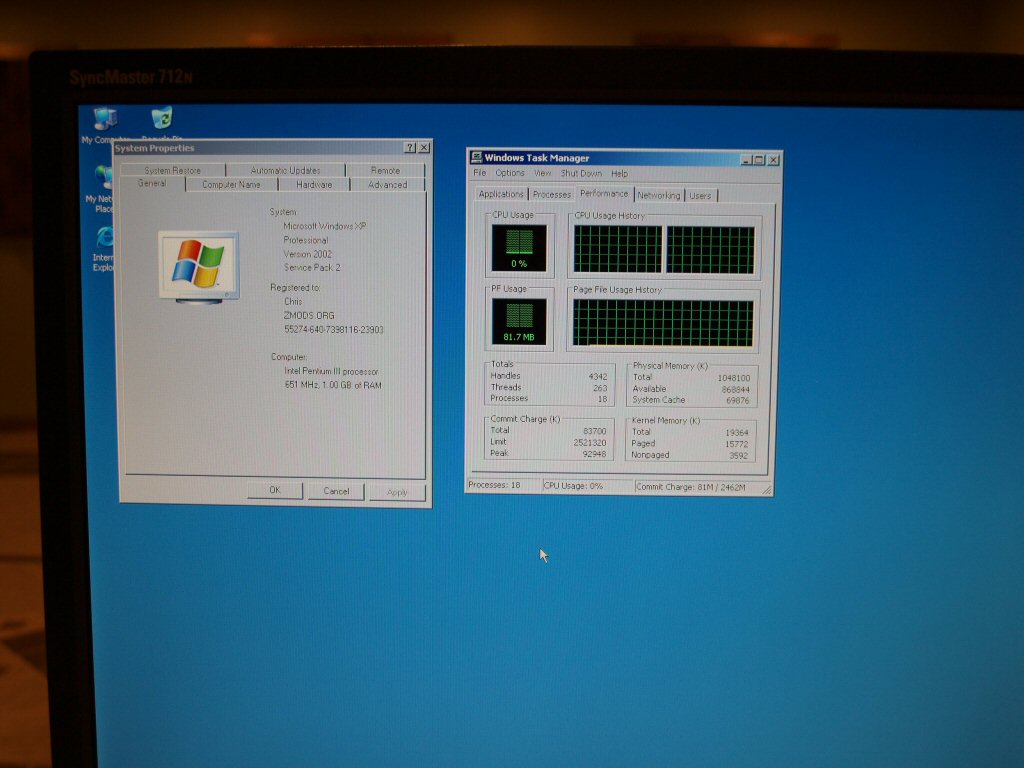Screen dimensions: 1024x768
Task: Open the My Computer desktop icon
Action: tap(104, 124)
